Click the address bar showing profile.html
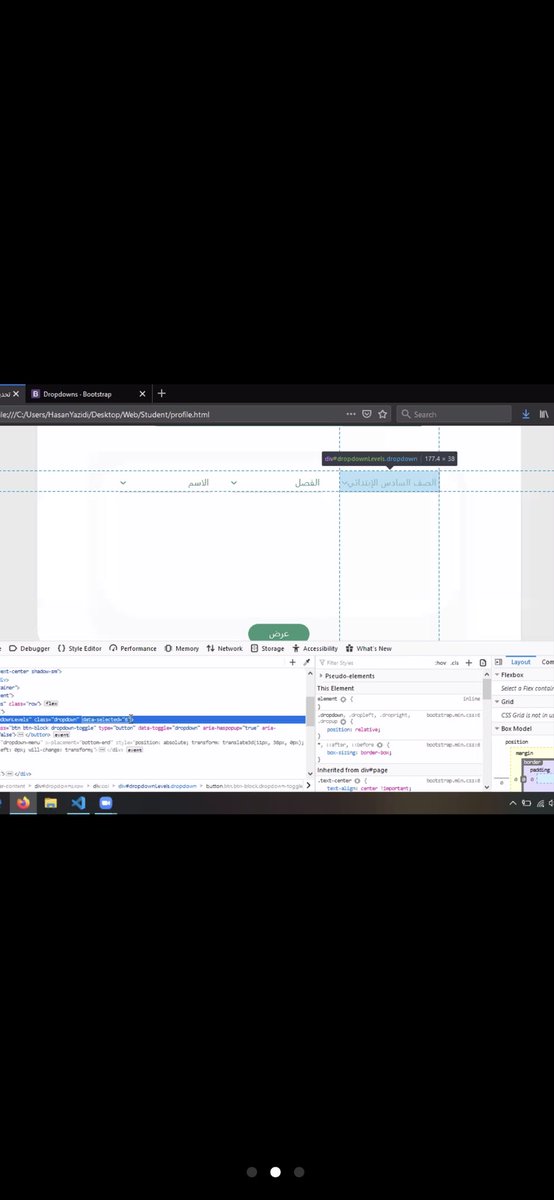 pyautogui.click(x=170, y=414)
